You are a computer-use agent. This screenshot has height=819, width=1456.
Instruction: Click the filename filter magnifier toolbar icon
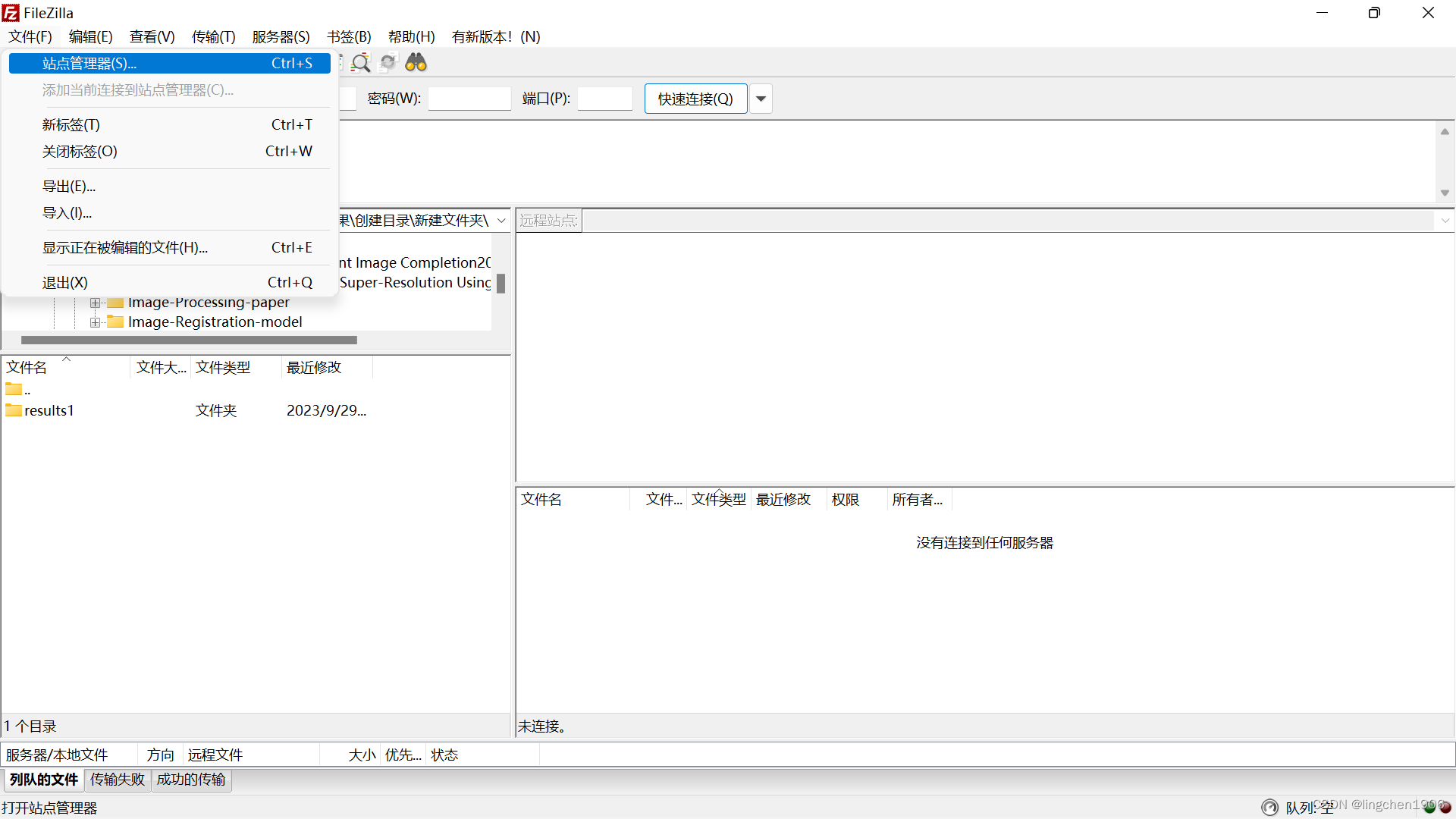coord(361,63)
